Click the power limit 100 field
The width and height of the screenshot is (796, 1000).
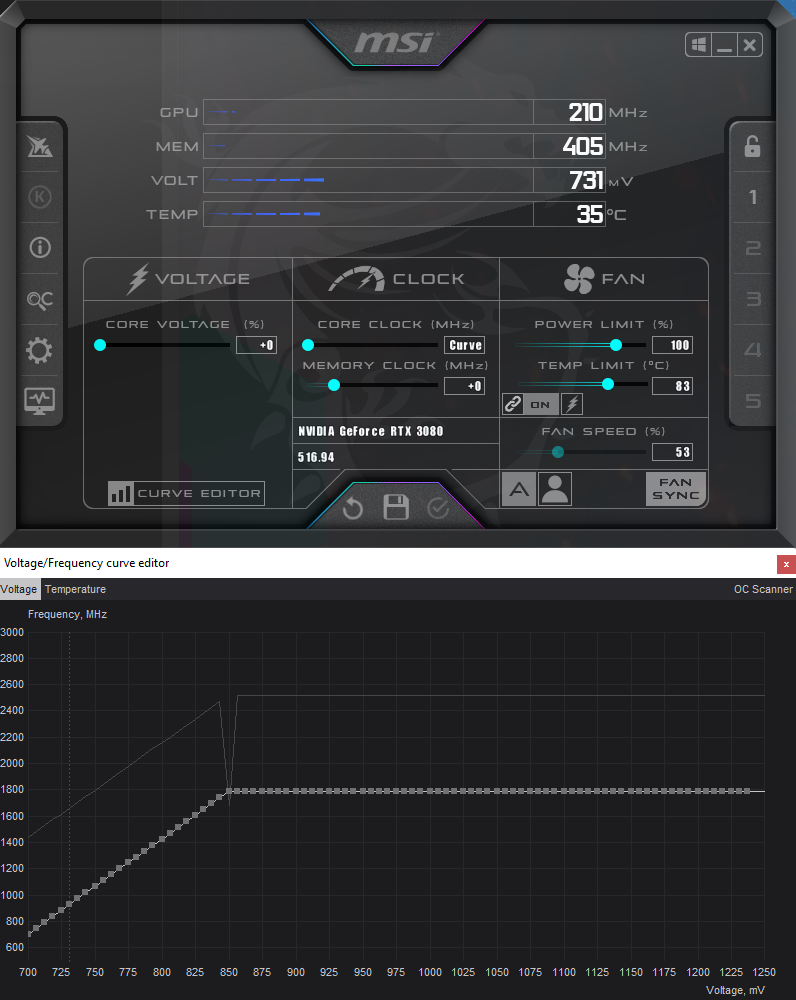point(672,345)
